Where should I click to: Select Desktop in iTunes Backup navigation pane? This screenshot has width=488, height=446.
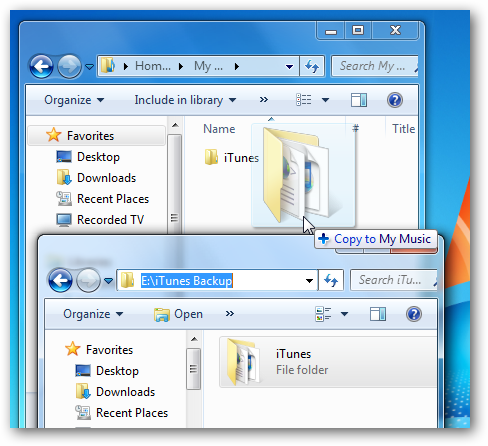[x=117, y=371]
